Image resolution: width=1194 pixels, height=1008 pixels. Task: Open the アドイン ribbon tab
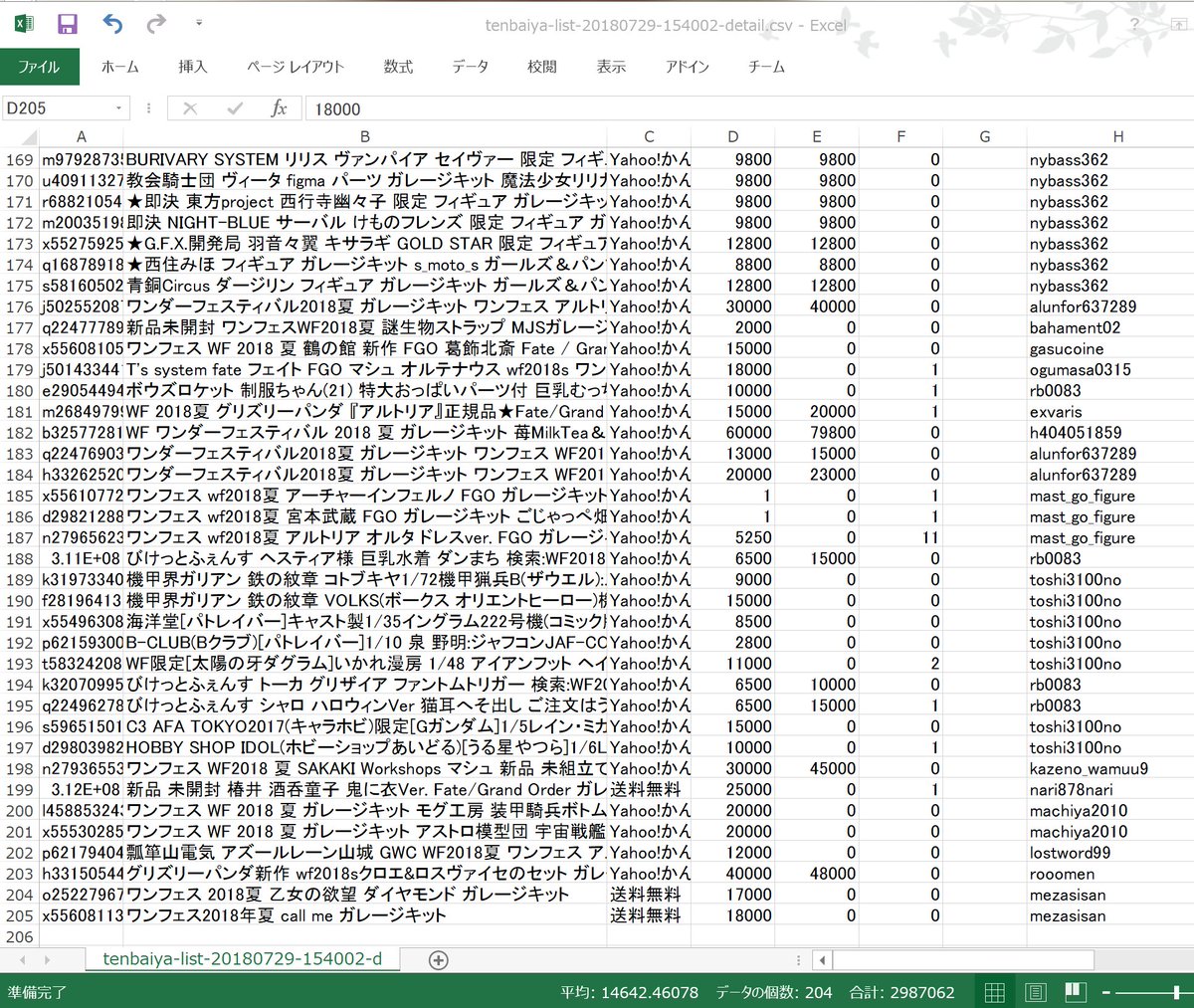point(687,67)
